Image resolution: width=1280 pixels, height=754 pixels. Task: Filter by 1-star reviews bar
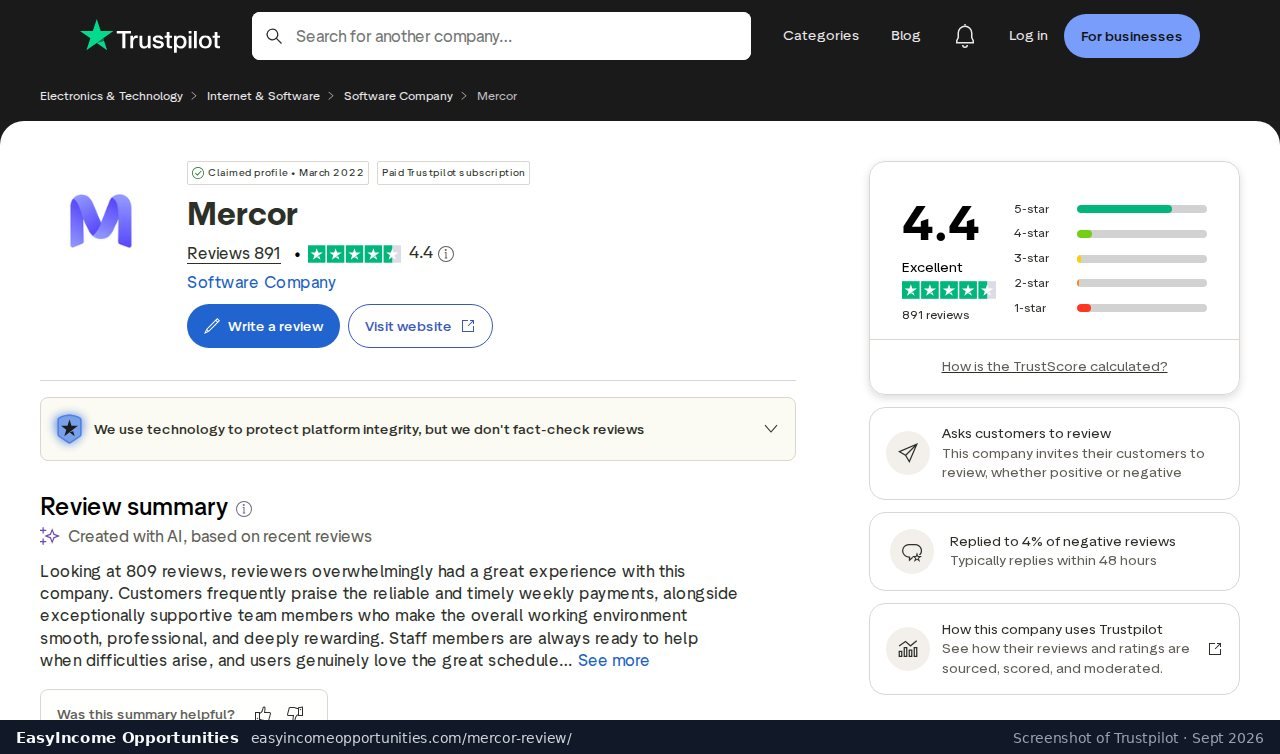point(1142,308)
